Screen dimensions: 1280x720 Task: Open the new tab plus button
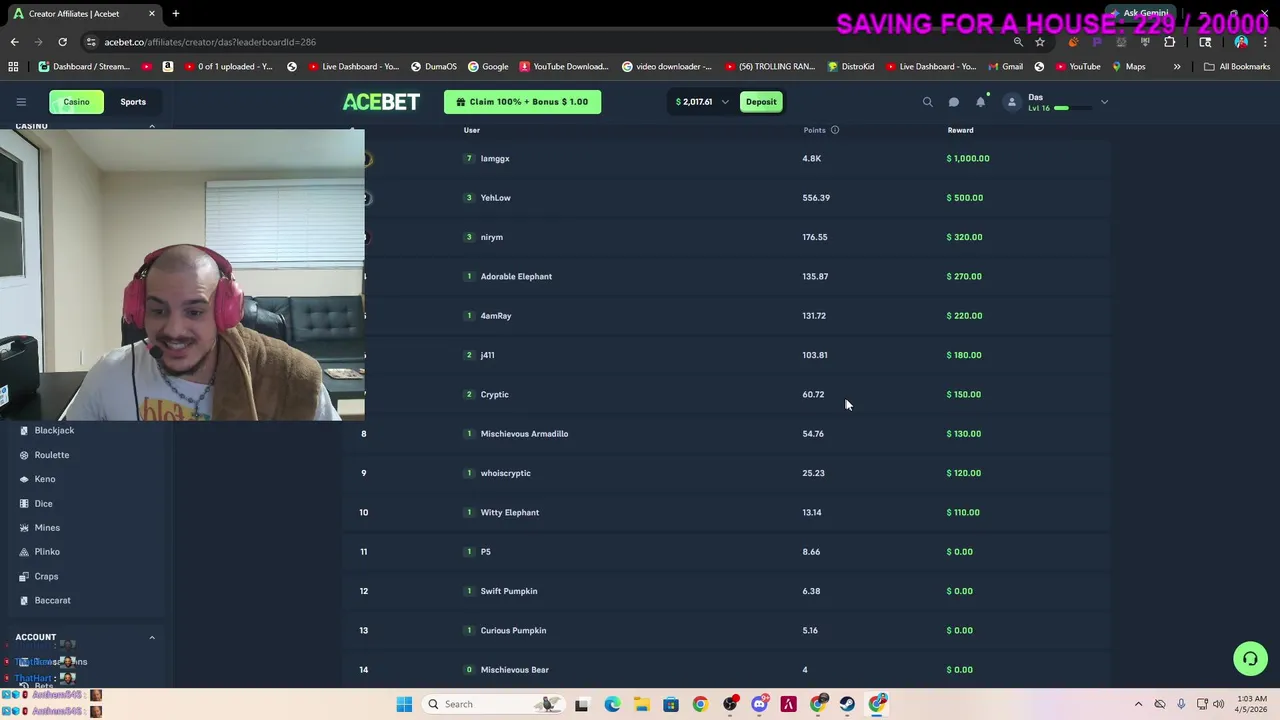click(x=175, y=14)
